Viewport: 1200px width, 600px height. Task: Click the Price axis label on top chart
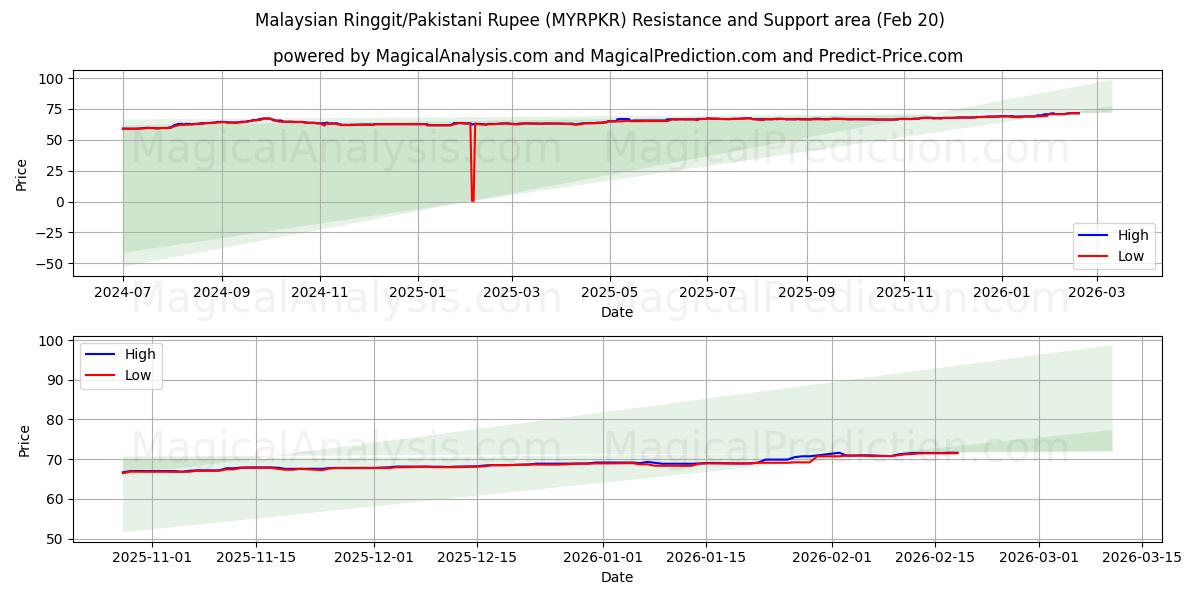click(x=20, y=172)
